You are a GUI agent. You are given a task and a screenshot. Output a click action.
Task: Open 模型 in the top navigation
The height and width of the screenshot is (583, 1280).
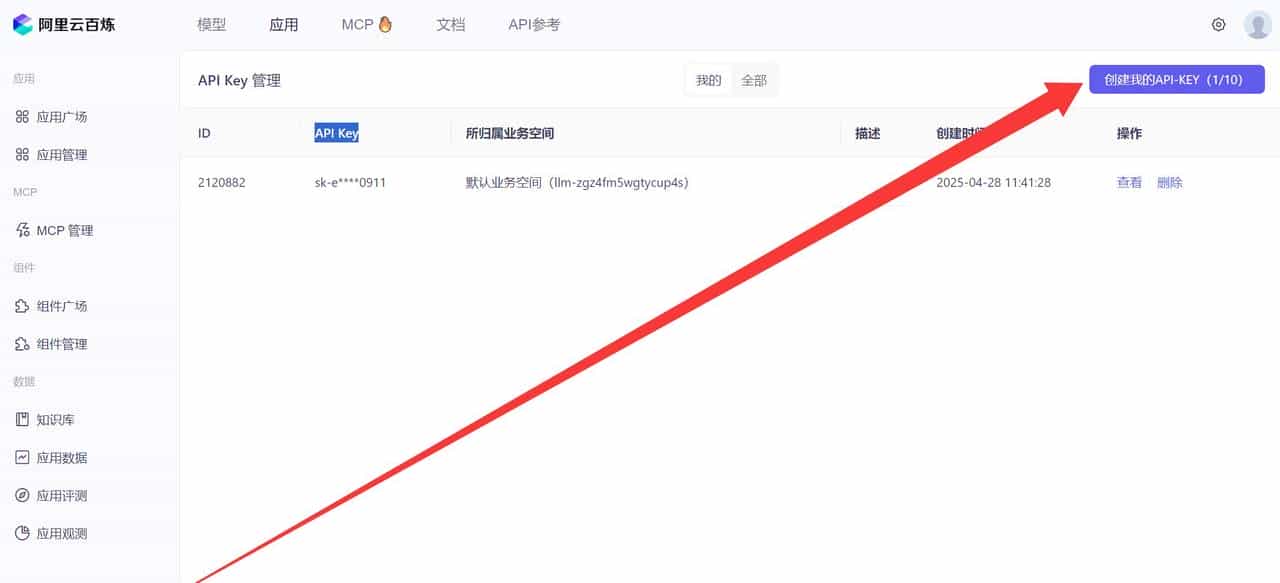point(211,24)
